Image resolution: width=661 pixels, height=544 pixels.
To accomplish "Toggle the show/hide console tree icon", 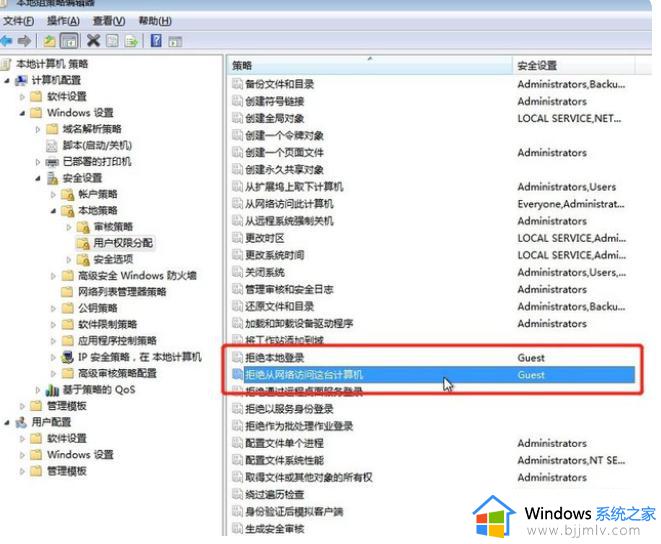I will pos(69,41).
